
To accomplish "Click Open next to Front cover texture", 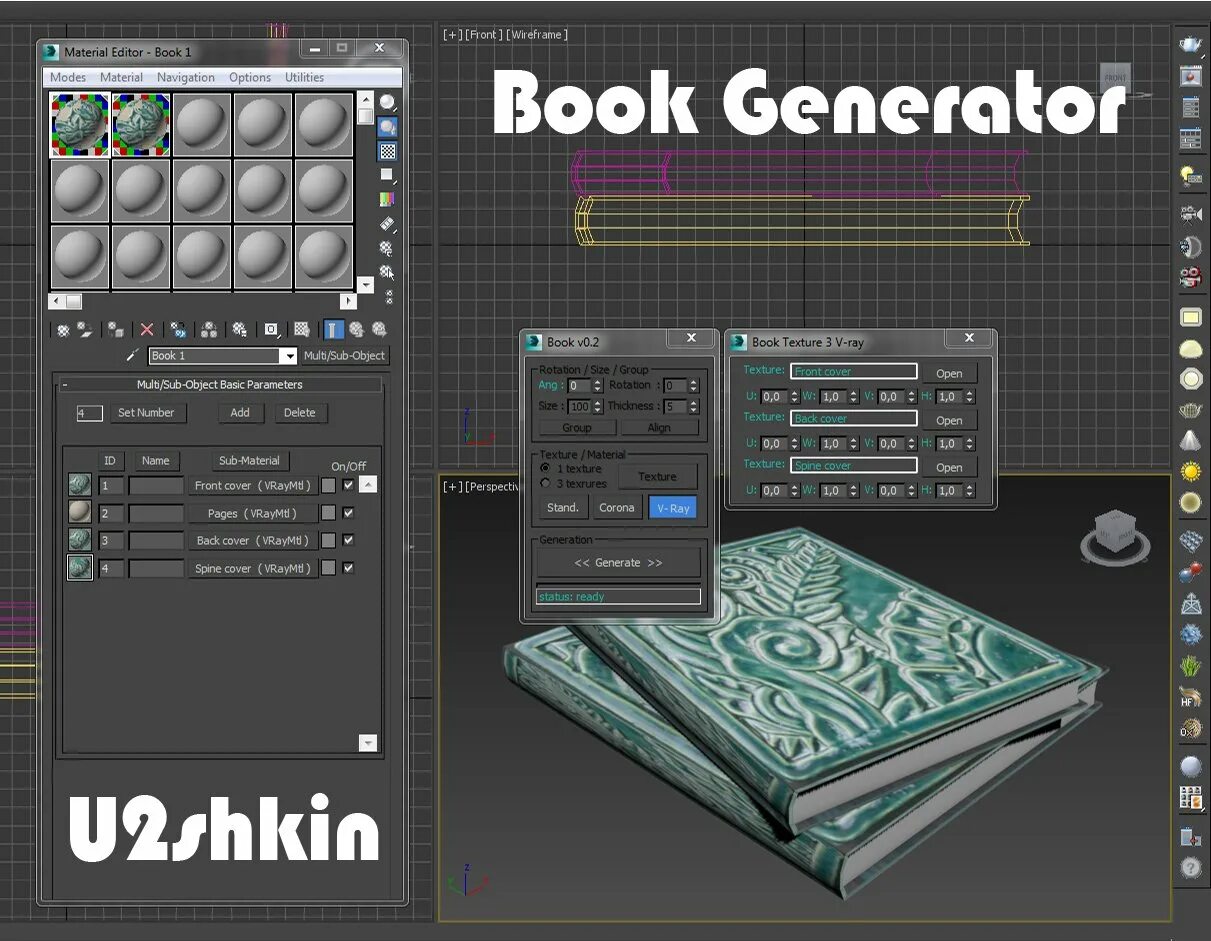I will pyautogui.click(x=949, y=374).
